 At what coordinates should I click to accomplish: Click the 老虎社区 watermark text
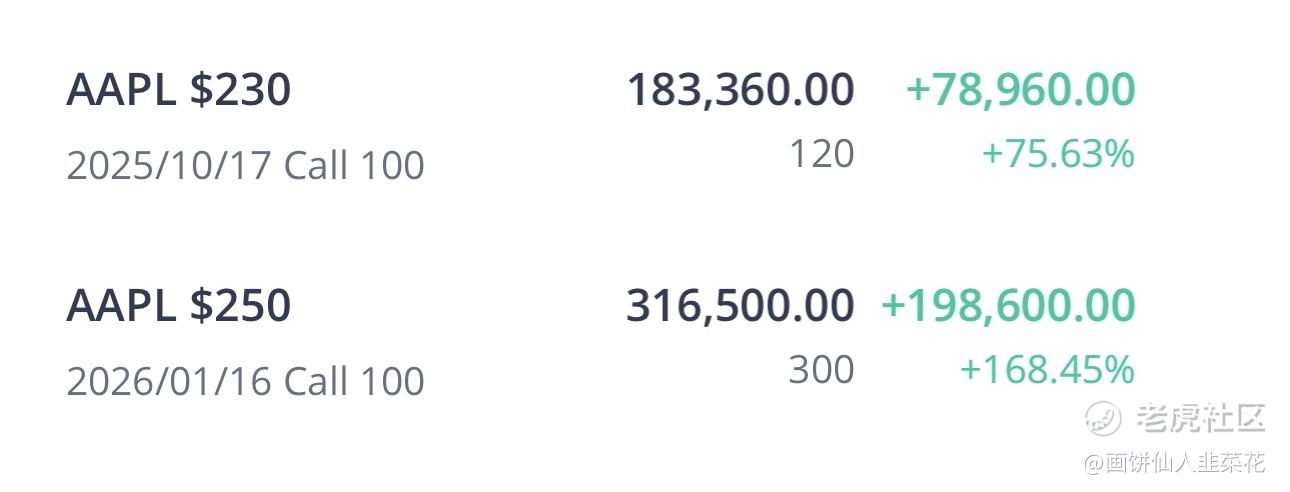click(1201, 418)
